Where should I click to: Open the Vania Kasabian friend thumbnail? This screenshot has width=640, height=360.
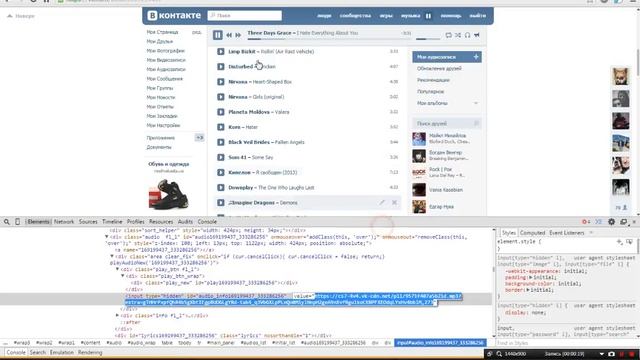click(x=419, y=190)
